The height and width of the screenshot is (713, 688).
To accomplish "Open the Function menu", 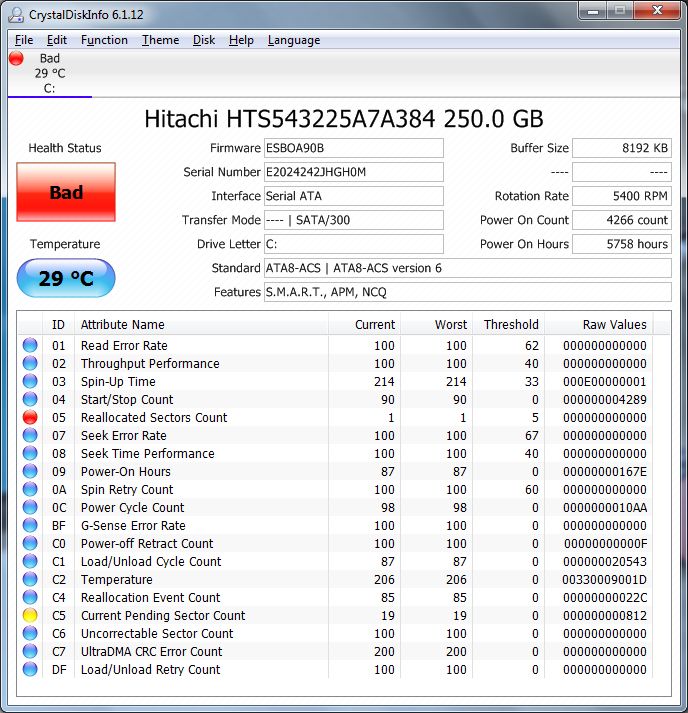I will pyautogui.click(x=104, y=40).
